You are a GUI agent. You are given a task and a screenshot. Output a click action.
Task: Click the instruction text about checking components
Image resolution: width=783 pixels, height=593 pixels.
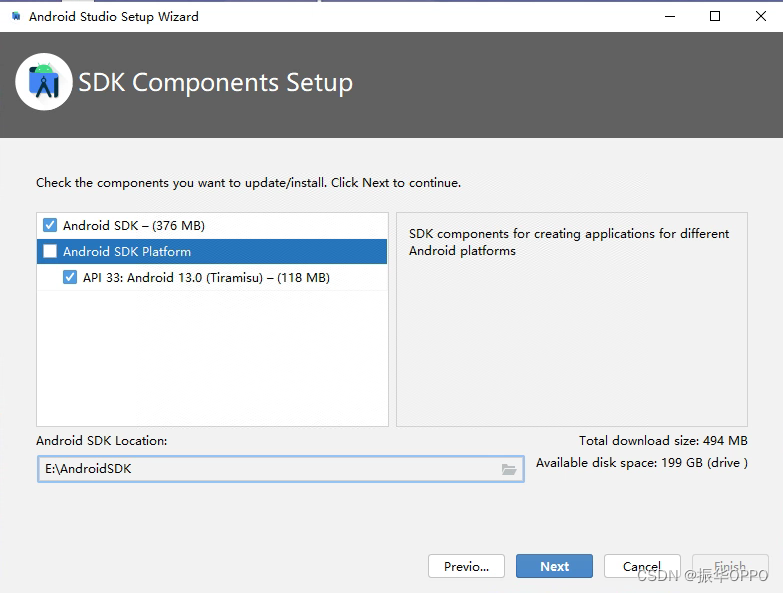[x=248, y=183]
